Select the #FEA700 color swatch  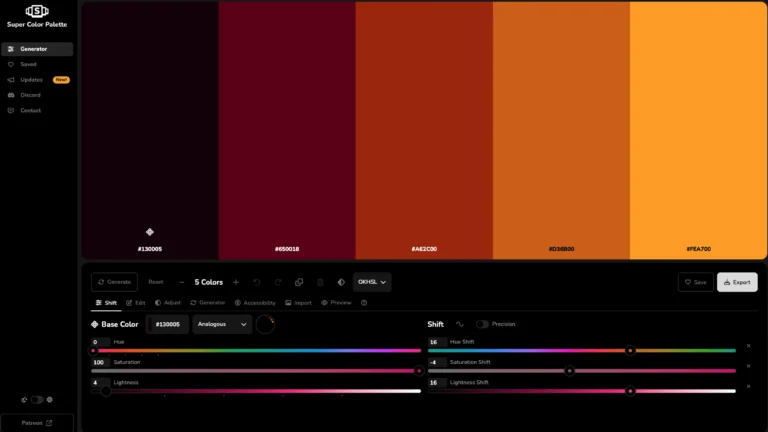[698, 130]
